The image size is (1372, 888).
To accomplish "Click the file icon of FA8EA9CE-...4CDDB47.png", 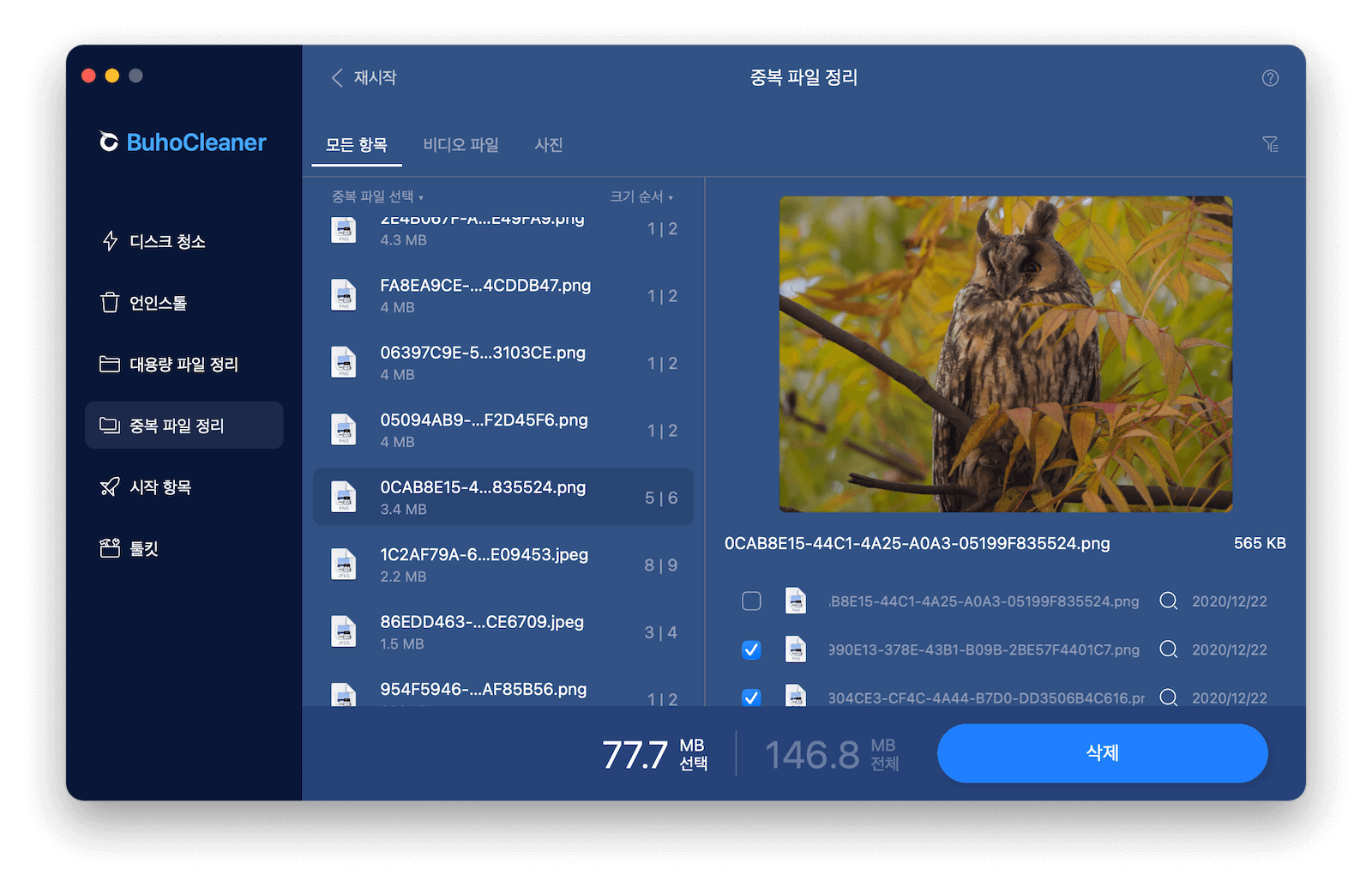I will tap(344, 295).
